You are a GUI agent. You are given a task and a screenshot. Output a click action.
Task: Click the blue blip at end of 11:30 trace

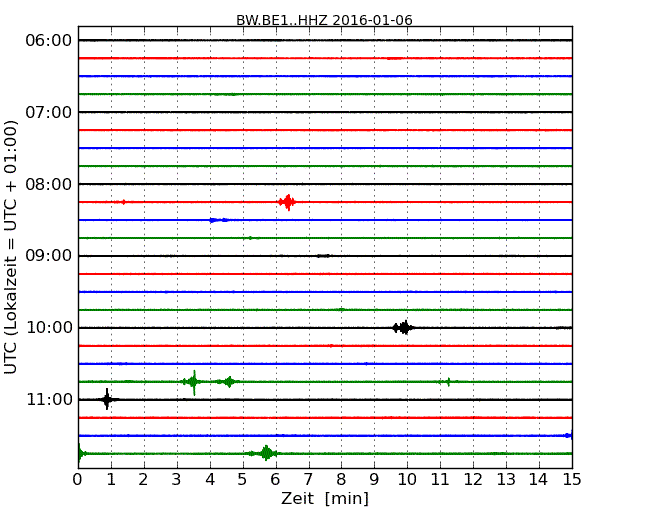568,435
